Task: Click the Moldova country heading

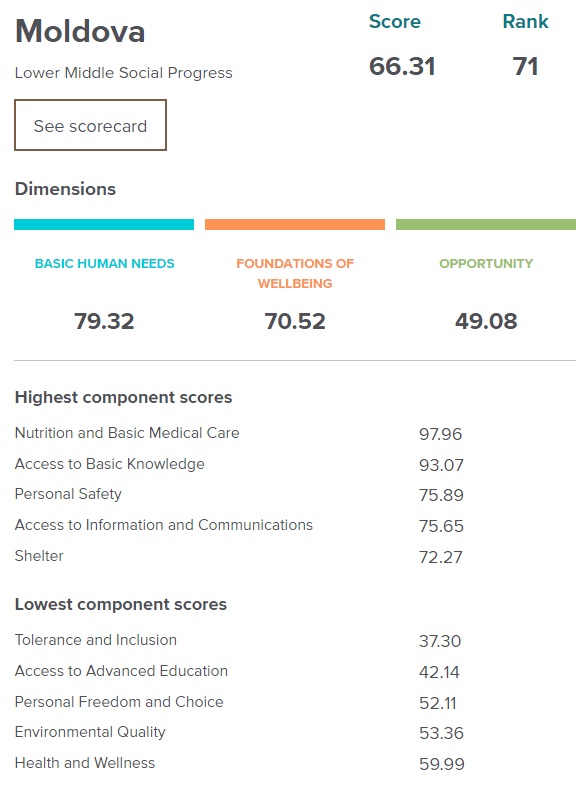Action: tap(80, 31)
